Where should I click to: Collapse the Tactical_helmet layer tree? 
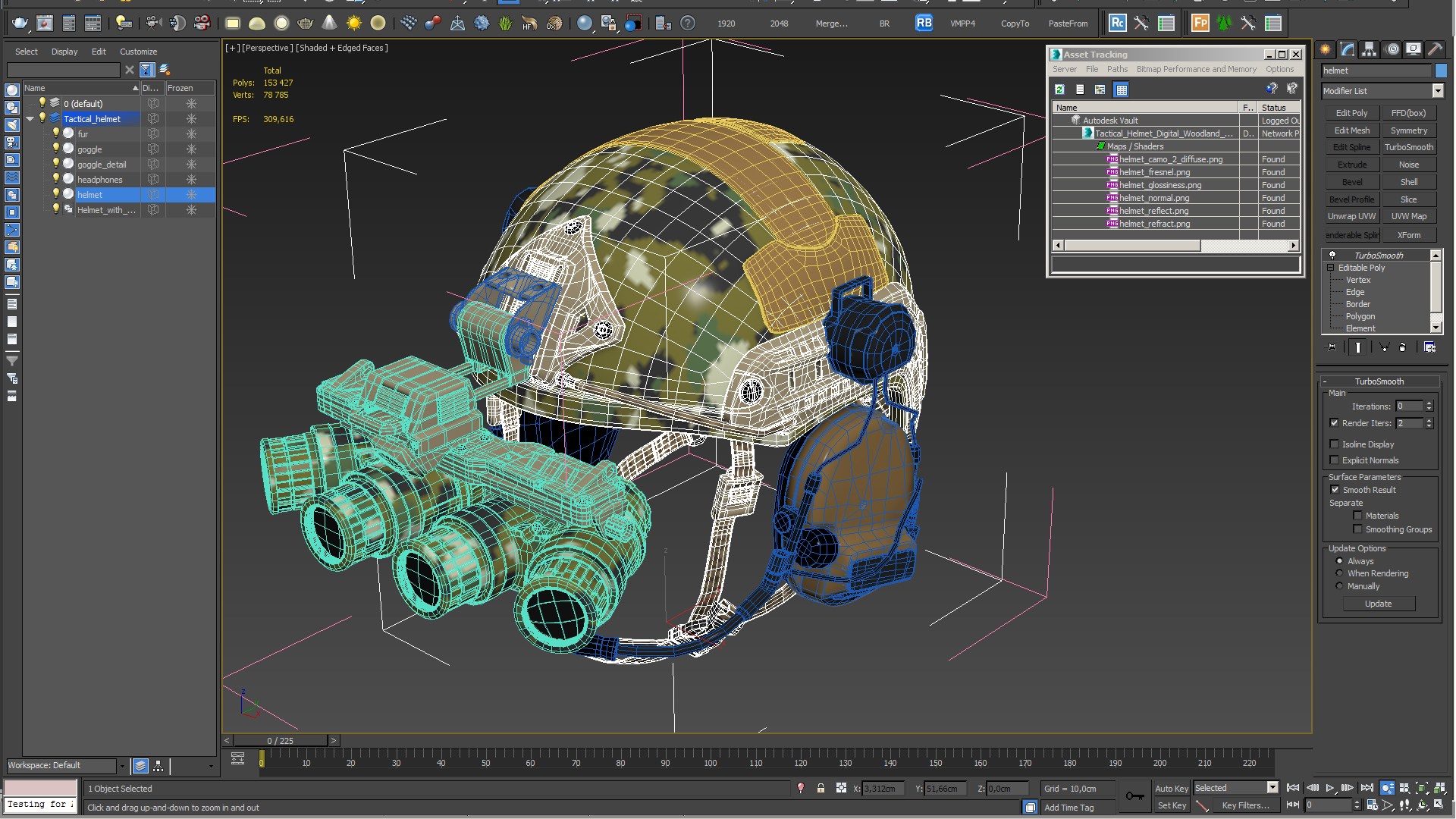30,119
